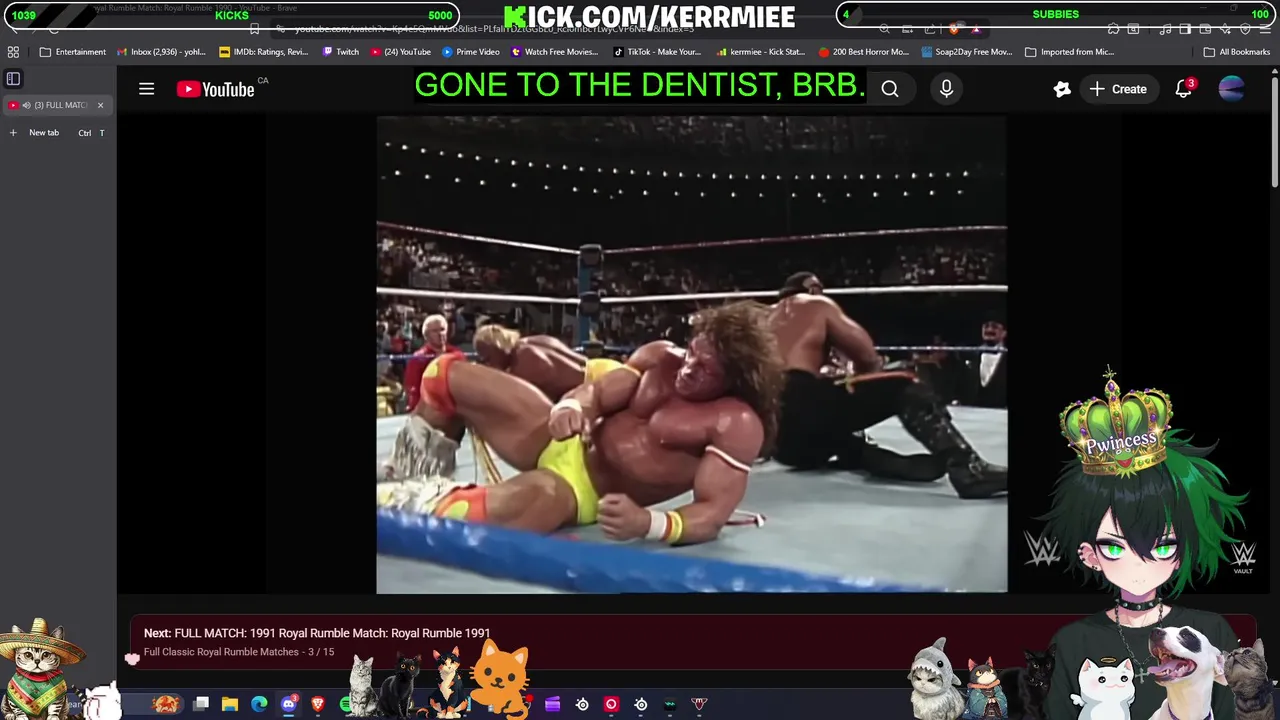The image size is (1280, 720).
Task: Launch Microsoft Edge from the taskbar
Action: coord(259,704)
